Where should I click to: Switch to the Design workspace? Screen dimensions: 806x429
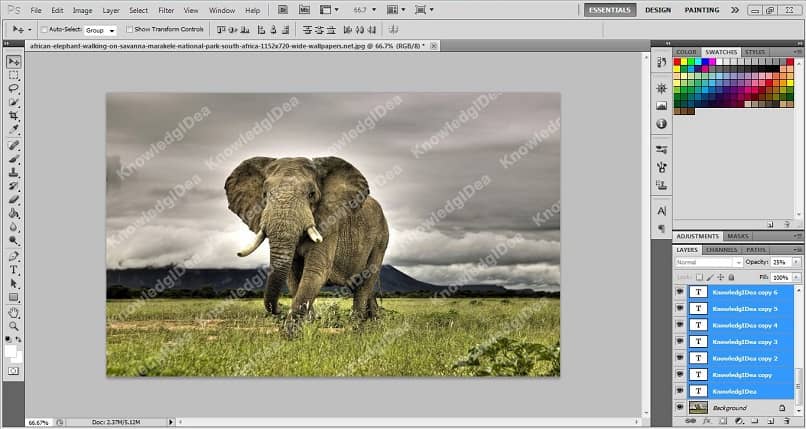[658, 10]
